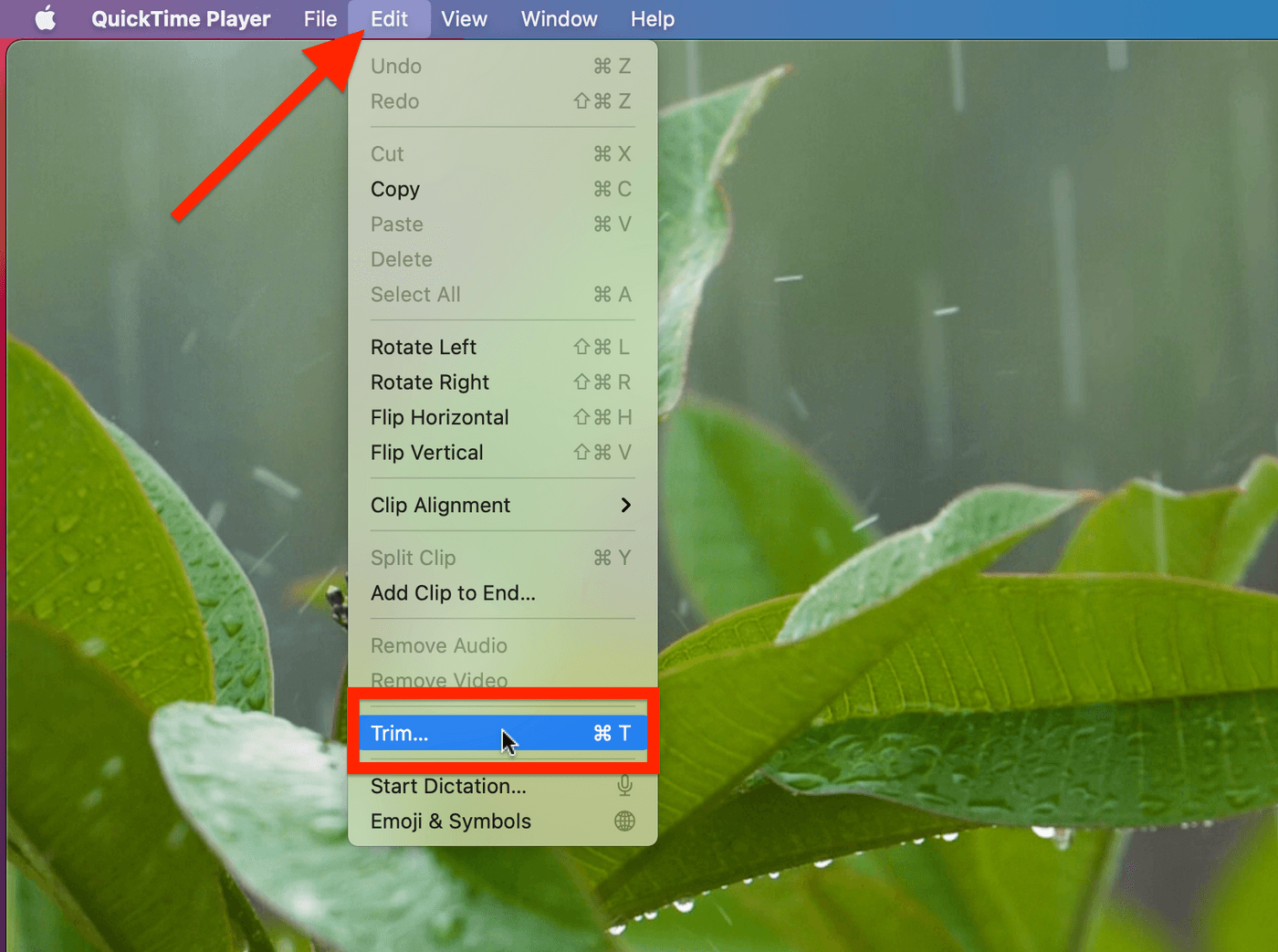Choose Copy from the menu
1278x952 pixels.
(x=394, y=189)
